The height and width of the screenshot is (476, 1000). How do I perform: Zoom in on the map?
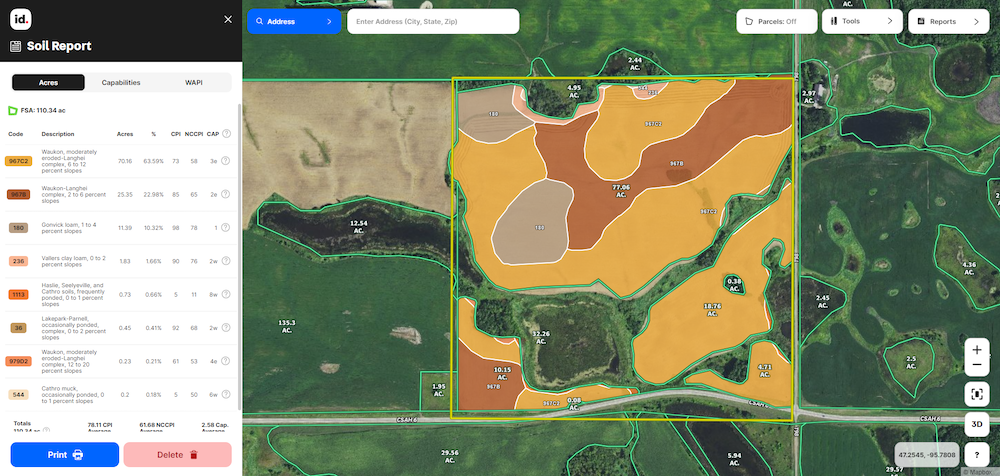point(976,351)
